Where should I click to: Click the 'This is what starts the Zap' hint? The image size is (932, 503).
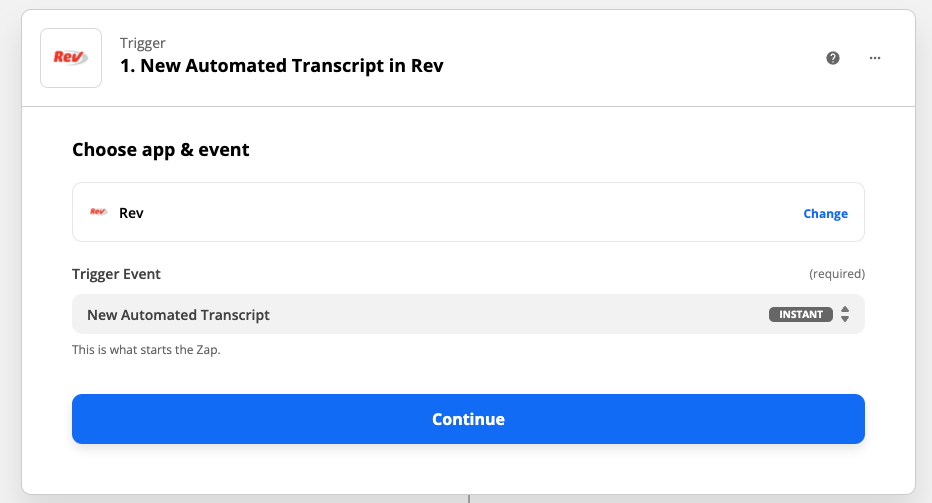click(146, 350)
